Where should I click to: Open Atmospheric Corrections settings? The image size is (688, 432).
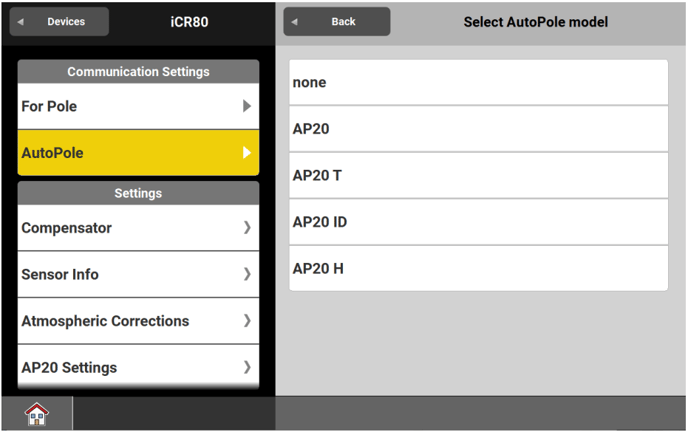(120, 321)
